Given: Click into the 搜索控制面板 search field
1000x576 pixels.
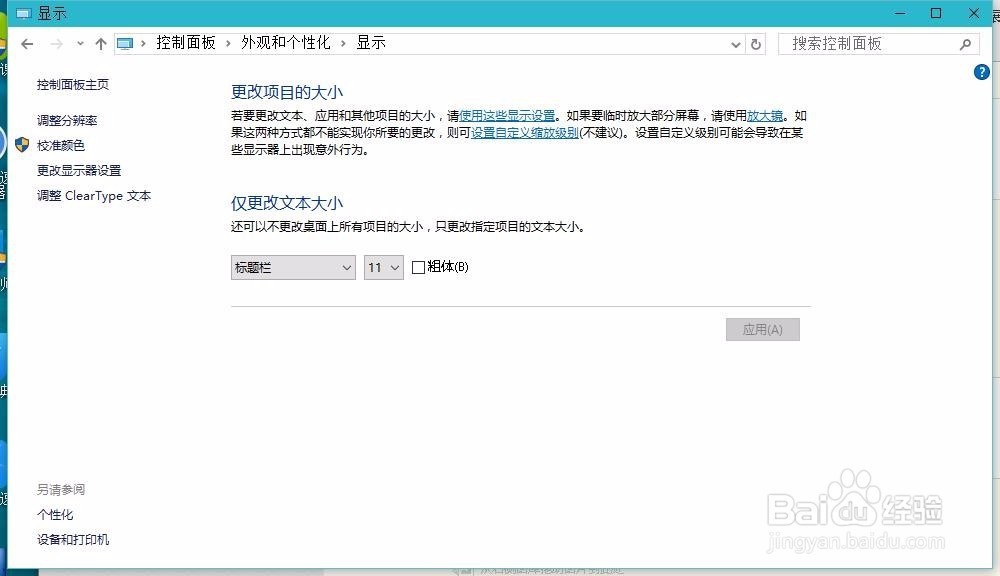Looking at the screenshot, I should [865, 44].
